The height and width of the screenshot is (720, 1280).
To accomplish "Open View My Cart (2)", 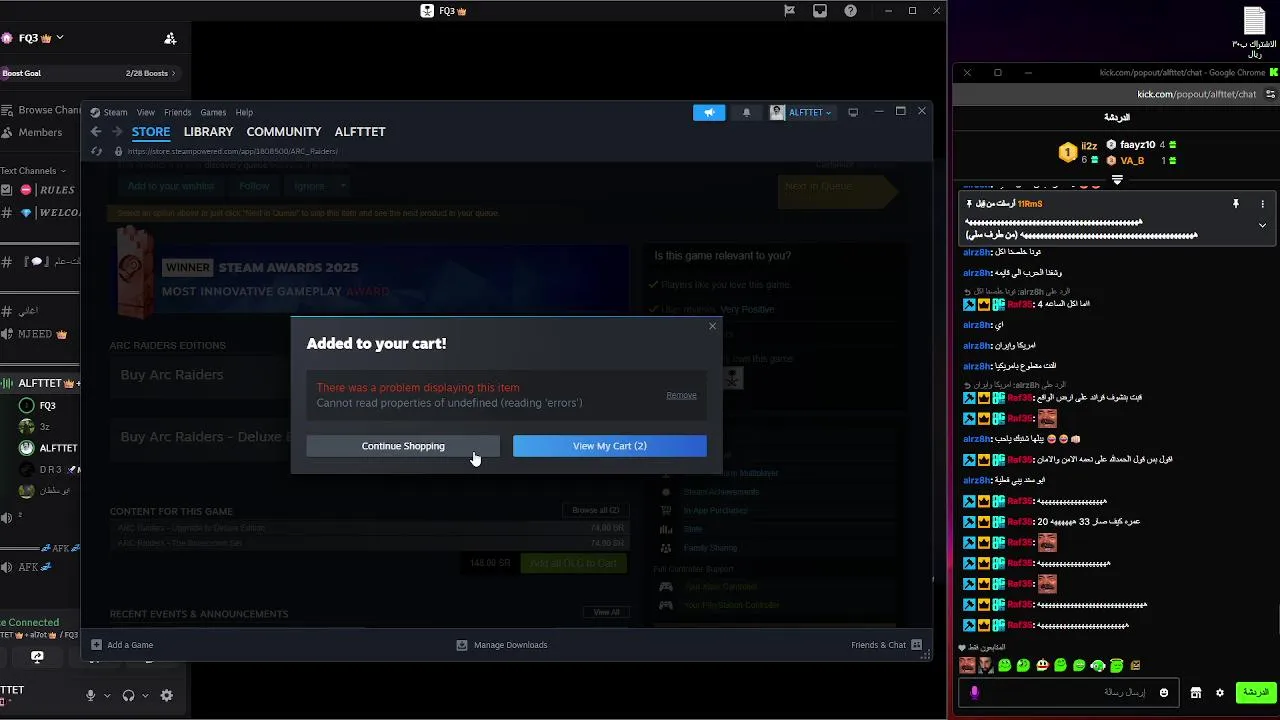I will point(610,446).
